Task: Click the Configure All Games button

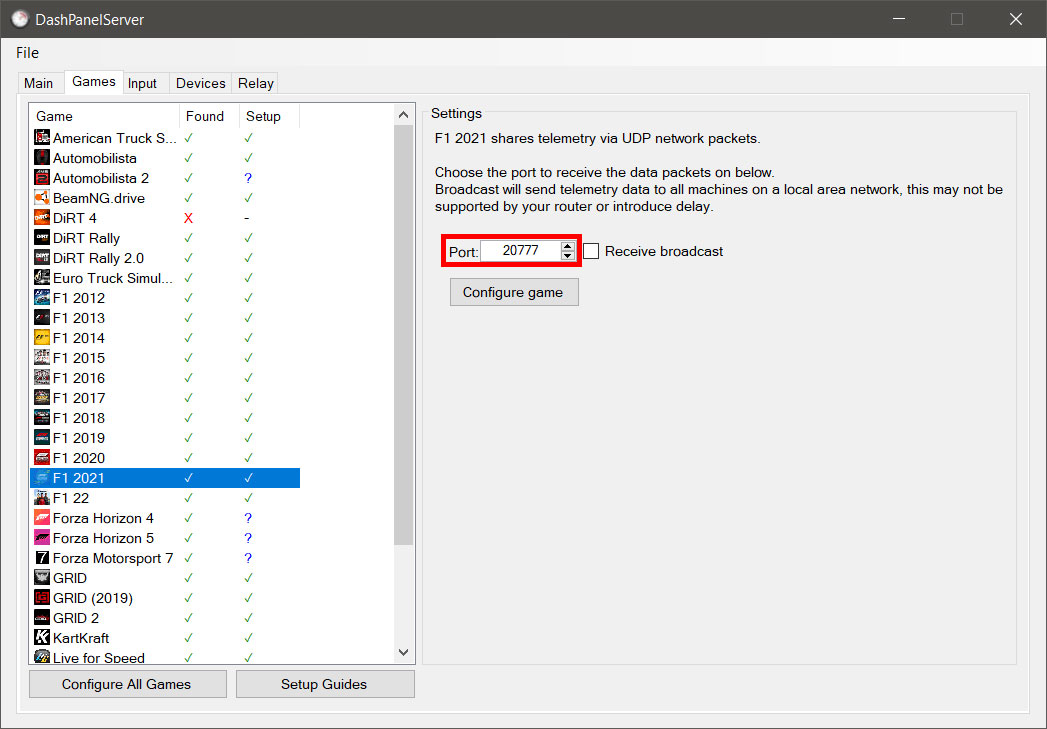Action: click(x=127, y=684)
